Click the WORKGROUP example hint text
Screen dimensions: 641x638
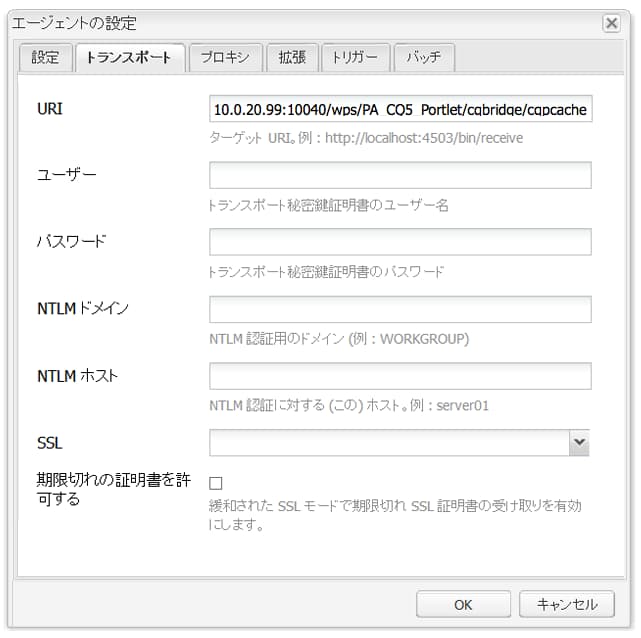click(339, 339)
